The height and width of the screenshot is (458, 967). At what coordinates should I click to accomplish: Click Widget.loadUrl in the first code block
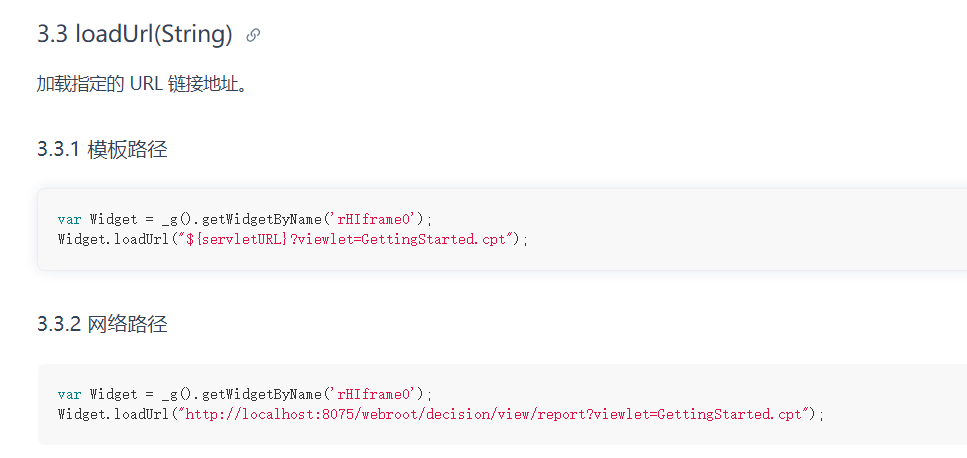pyautogui.click(x=114, y=239)
